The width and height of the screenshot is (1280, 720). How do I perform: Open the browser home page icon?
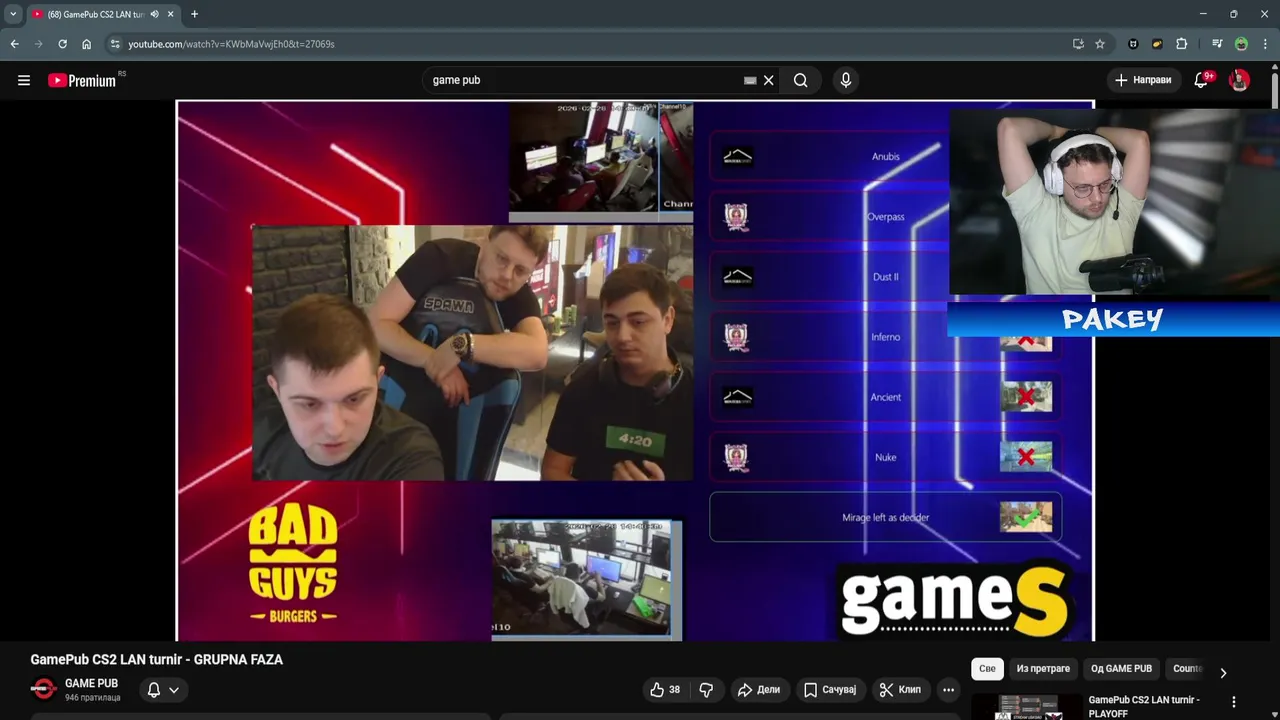pyautogui.click(x=86, y=44)
